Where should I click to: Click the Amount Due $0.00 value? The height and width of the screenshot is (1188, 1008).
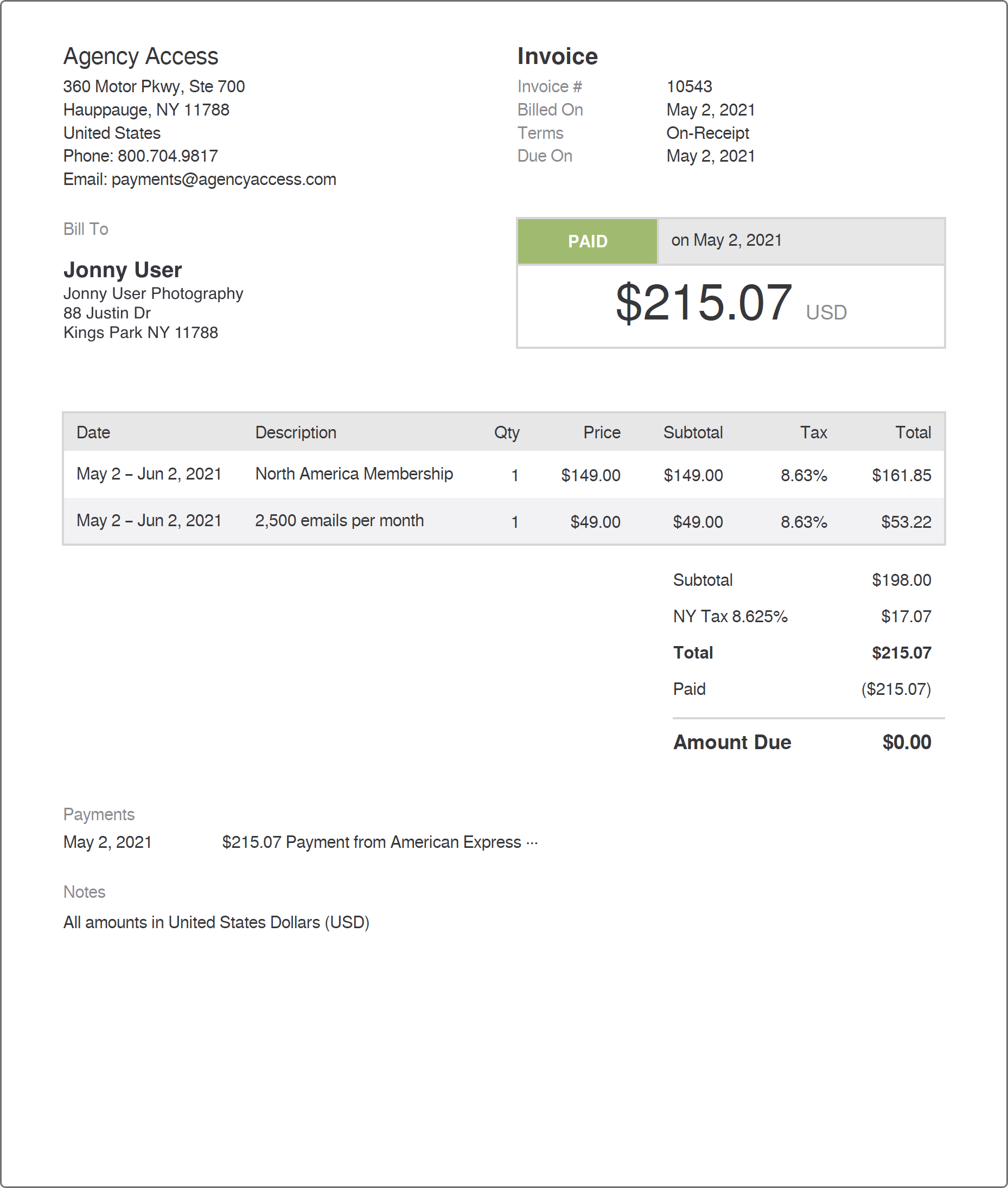[907, 742]
